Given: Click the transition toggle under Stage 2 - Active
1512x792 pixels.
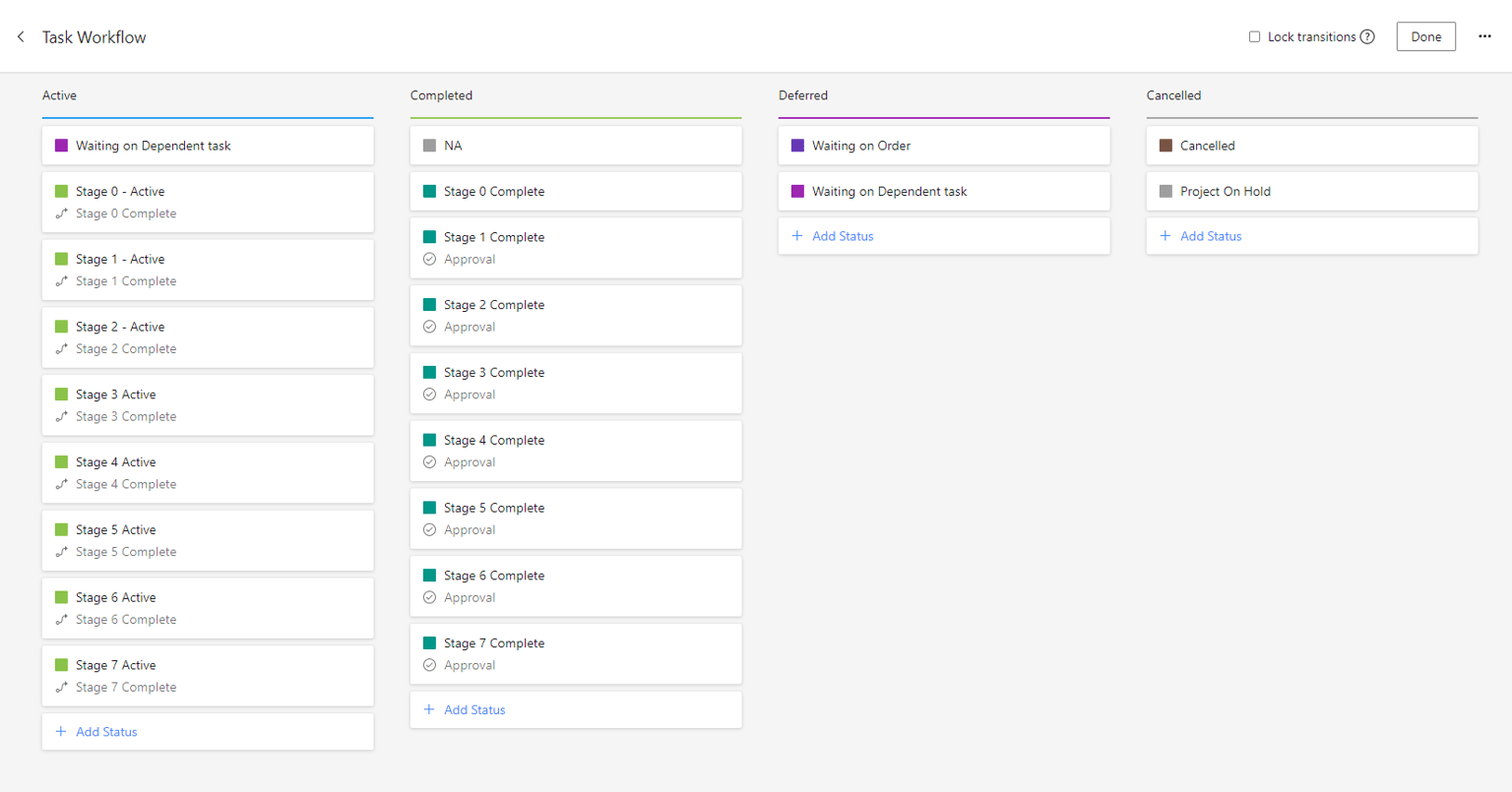Looking at the screenshot, I should (61, 349).
